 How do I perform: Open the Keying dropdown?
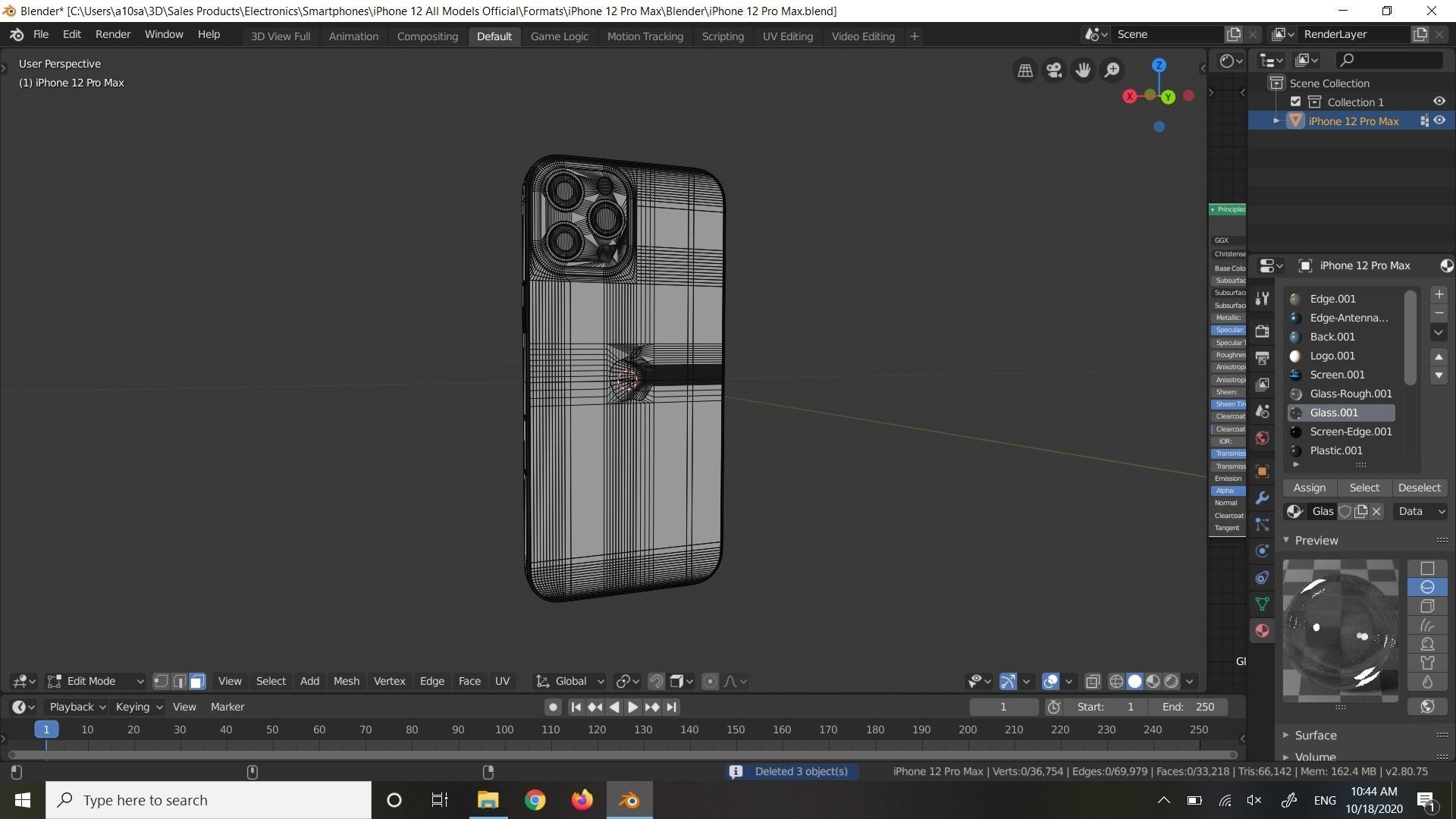[138, 707]
